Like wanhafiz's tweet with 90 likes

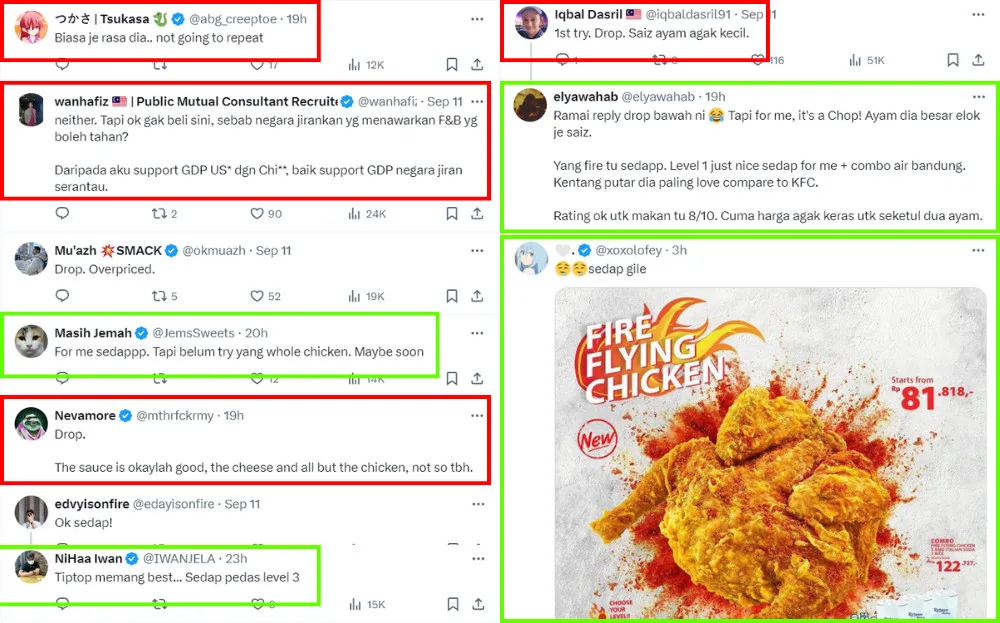click(x=257, y=213)
